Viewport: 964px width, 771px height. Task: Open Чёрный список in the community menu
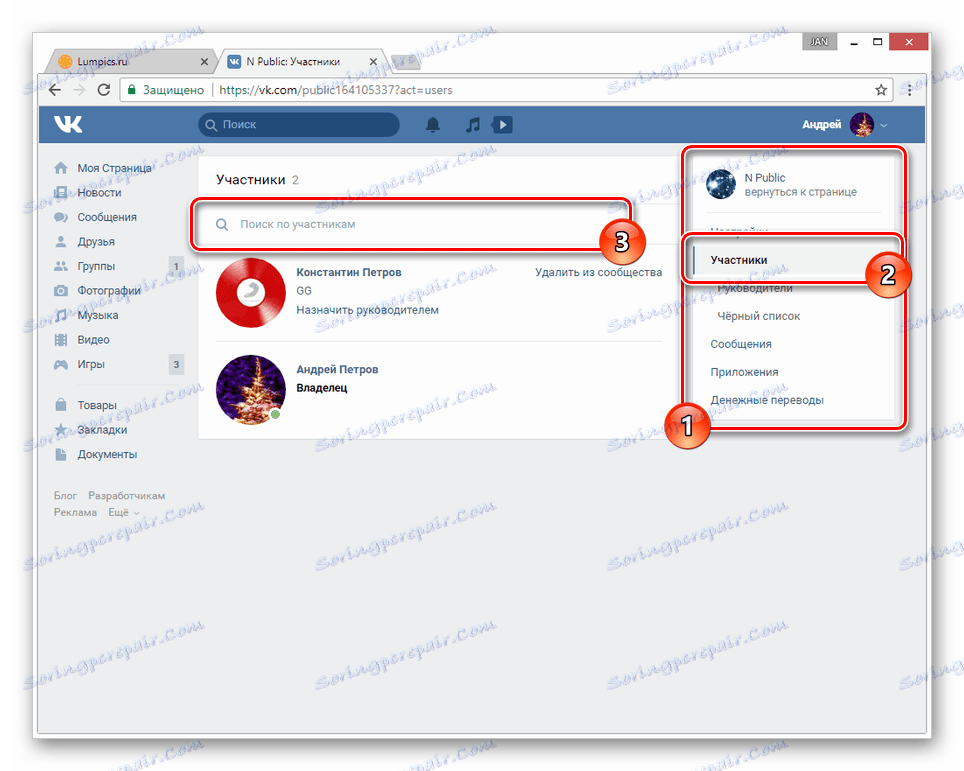(x=759, y=316)
